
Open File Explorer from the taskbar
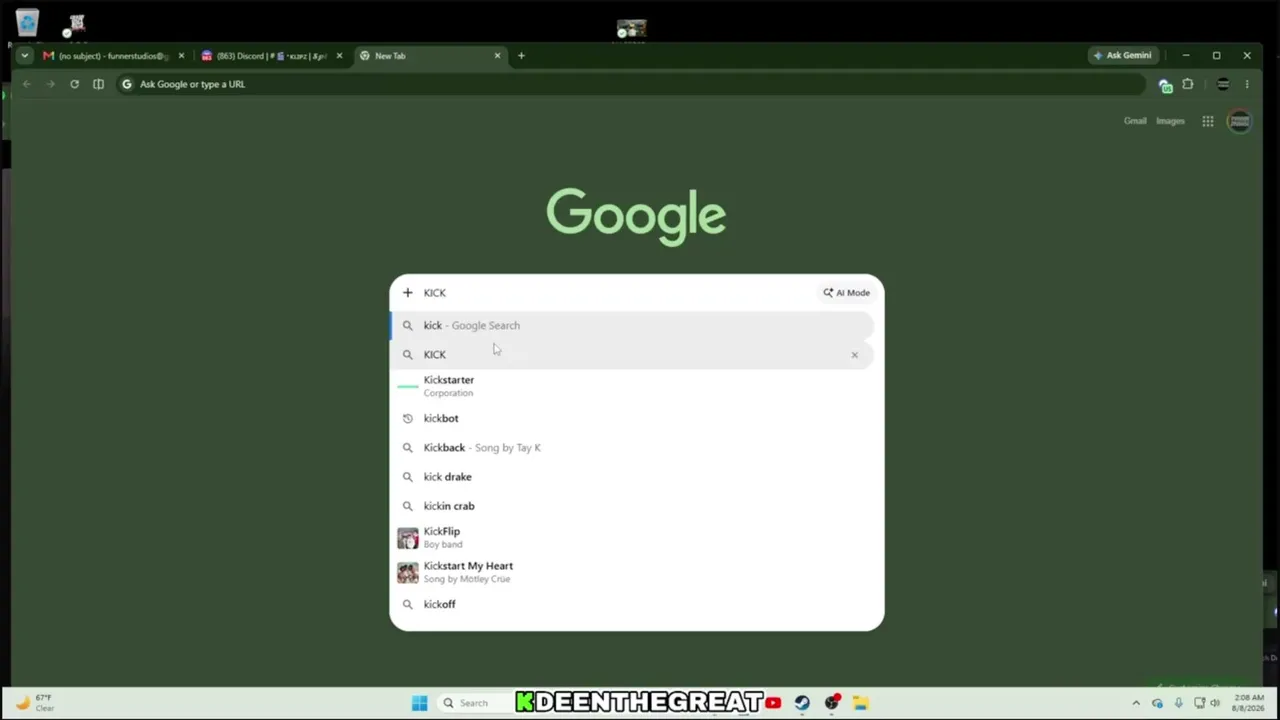coord(860,703)
